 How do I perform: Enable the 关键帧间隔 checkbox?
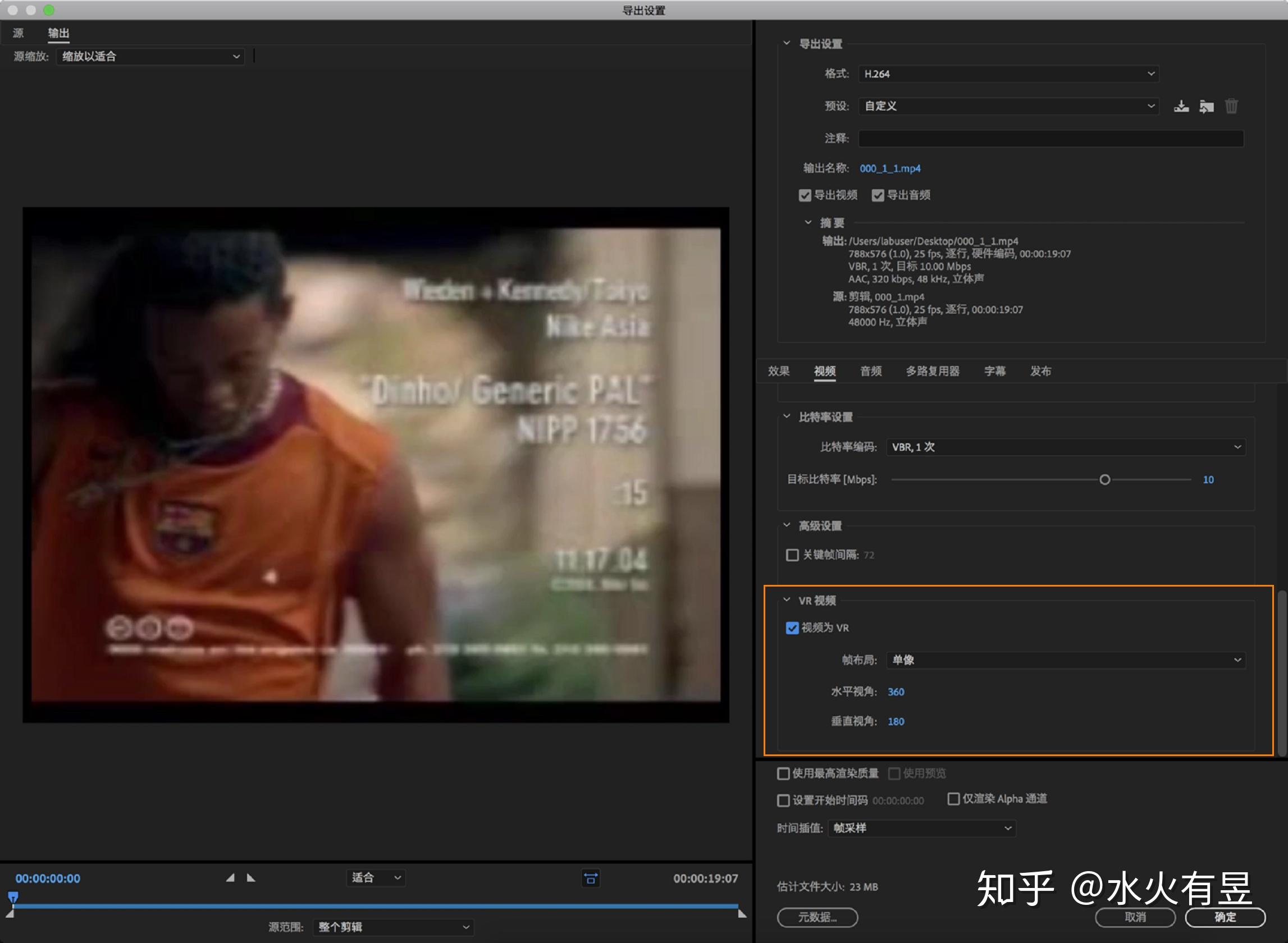tap(792, 555)
